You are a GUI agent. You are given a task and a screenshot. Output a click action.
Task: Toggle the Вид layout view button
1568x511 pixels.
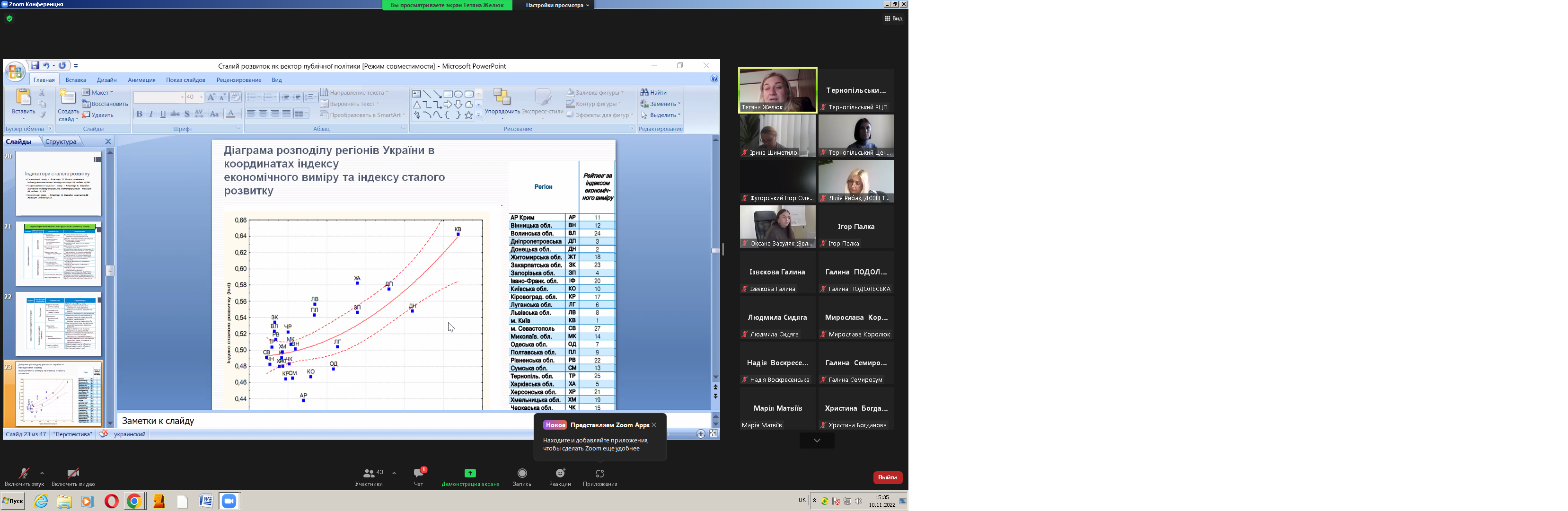coord(893,19)
